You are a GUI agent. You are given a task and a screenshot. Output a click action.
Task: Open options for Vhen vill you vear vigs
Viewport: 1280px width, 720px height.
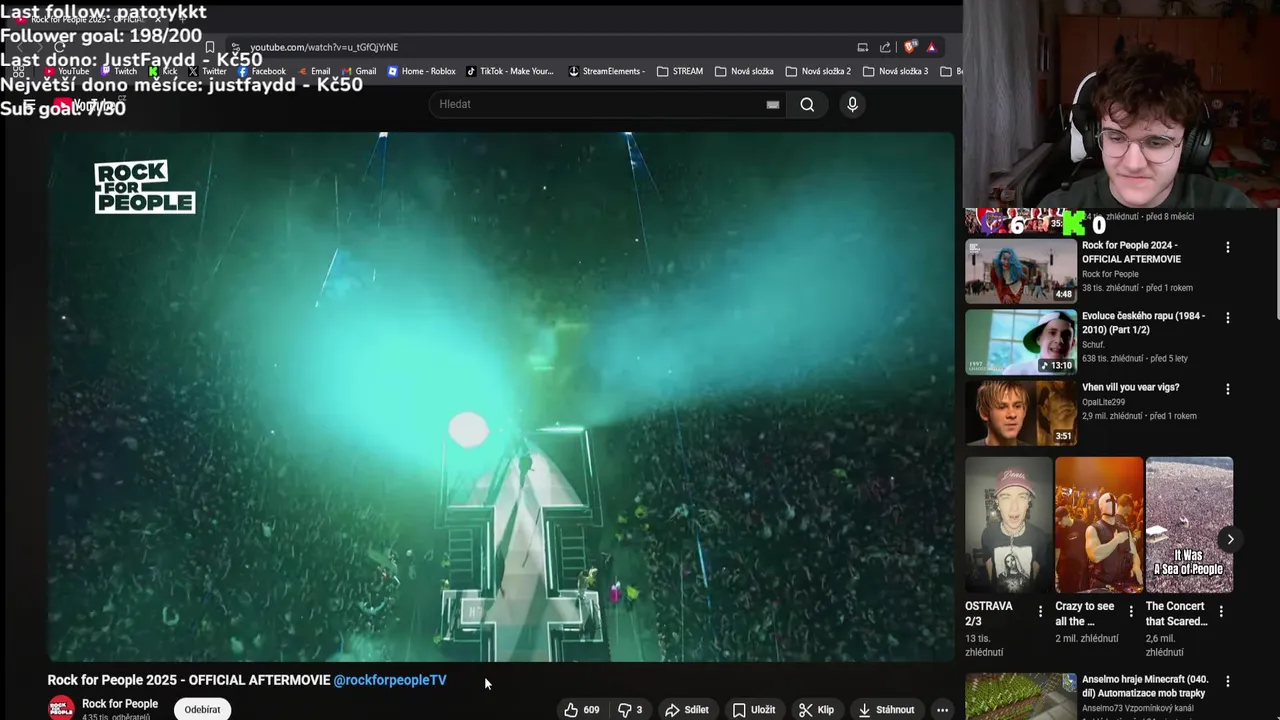[x=1228, y=389]
